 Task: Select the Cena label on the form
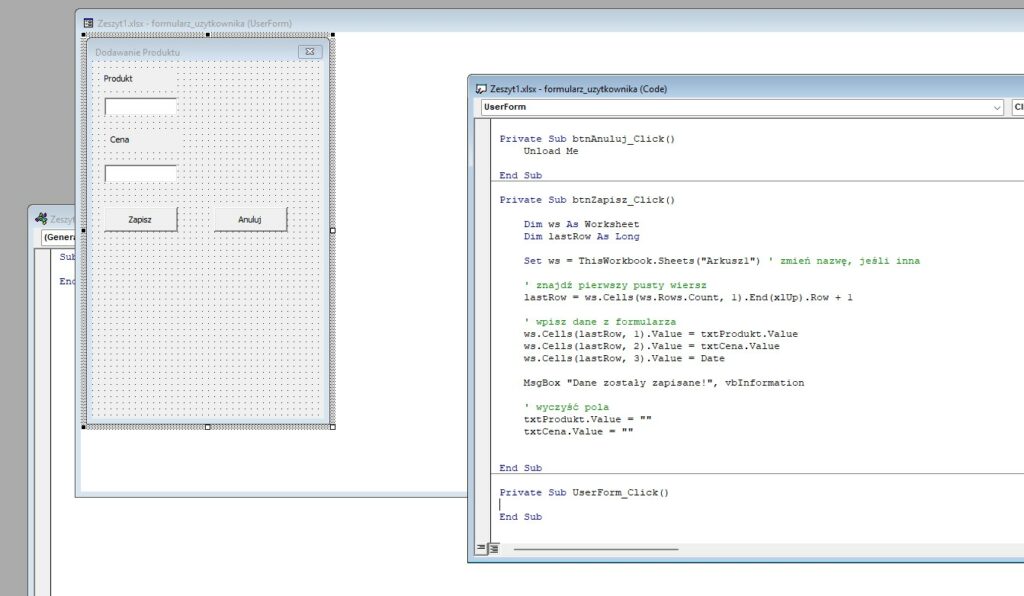coord(120,140)
